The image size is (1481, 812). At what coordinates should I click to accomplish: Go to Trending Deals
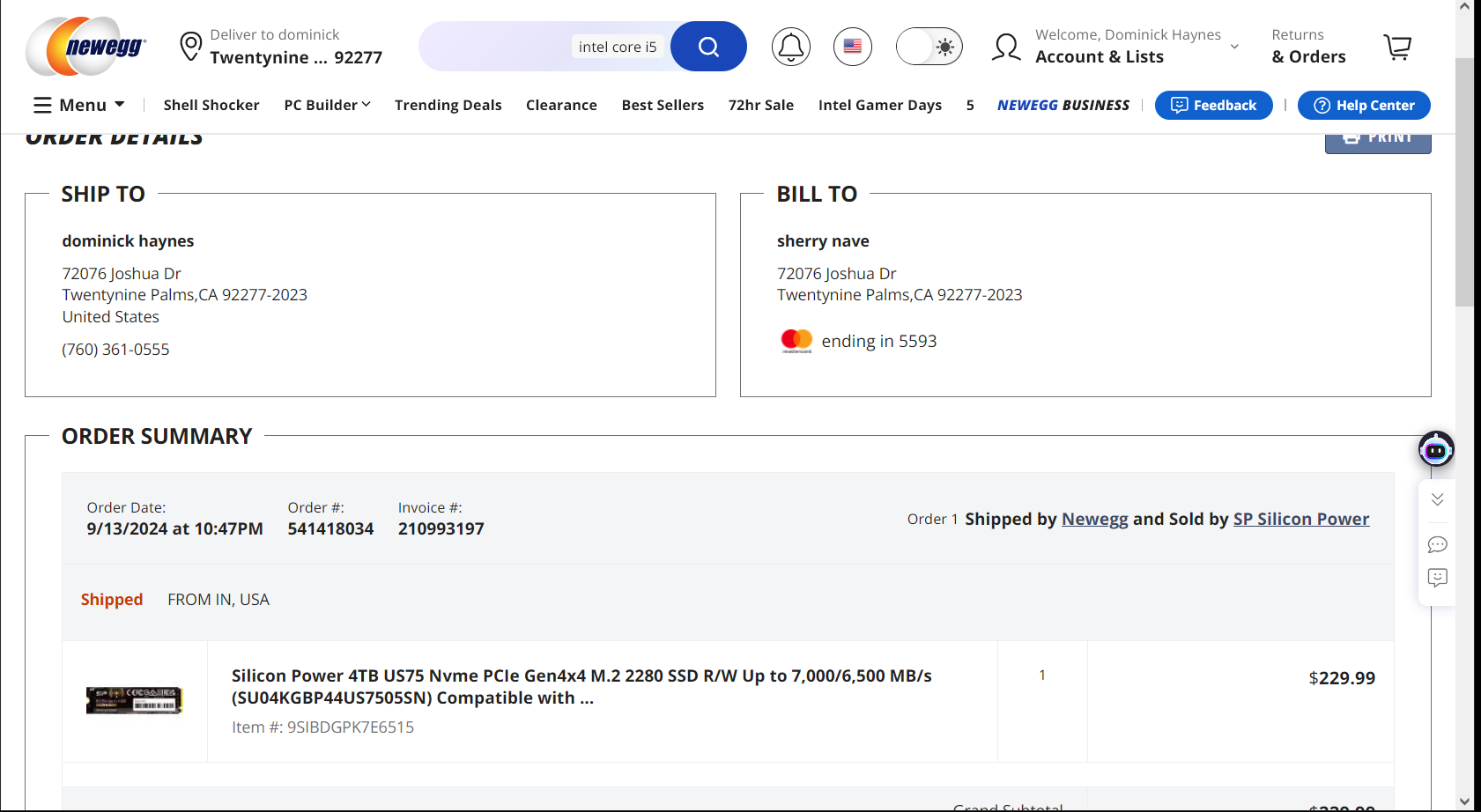[x=448, y=105]
